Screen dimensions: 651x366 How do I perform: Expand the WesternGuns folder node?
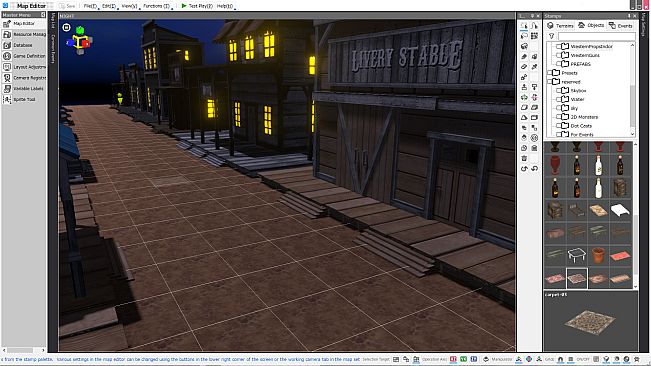click(558, 55)
